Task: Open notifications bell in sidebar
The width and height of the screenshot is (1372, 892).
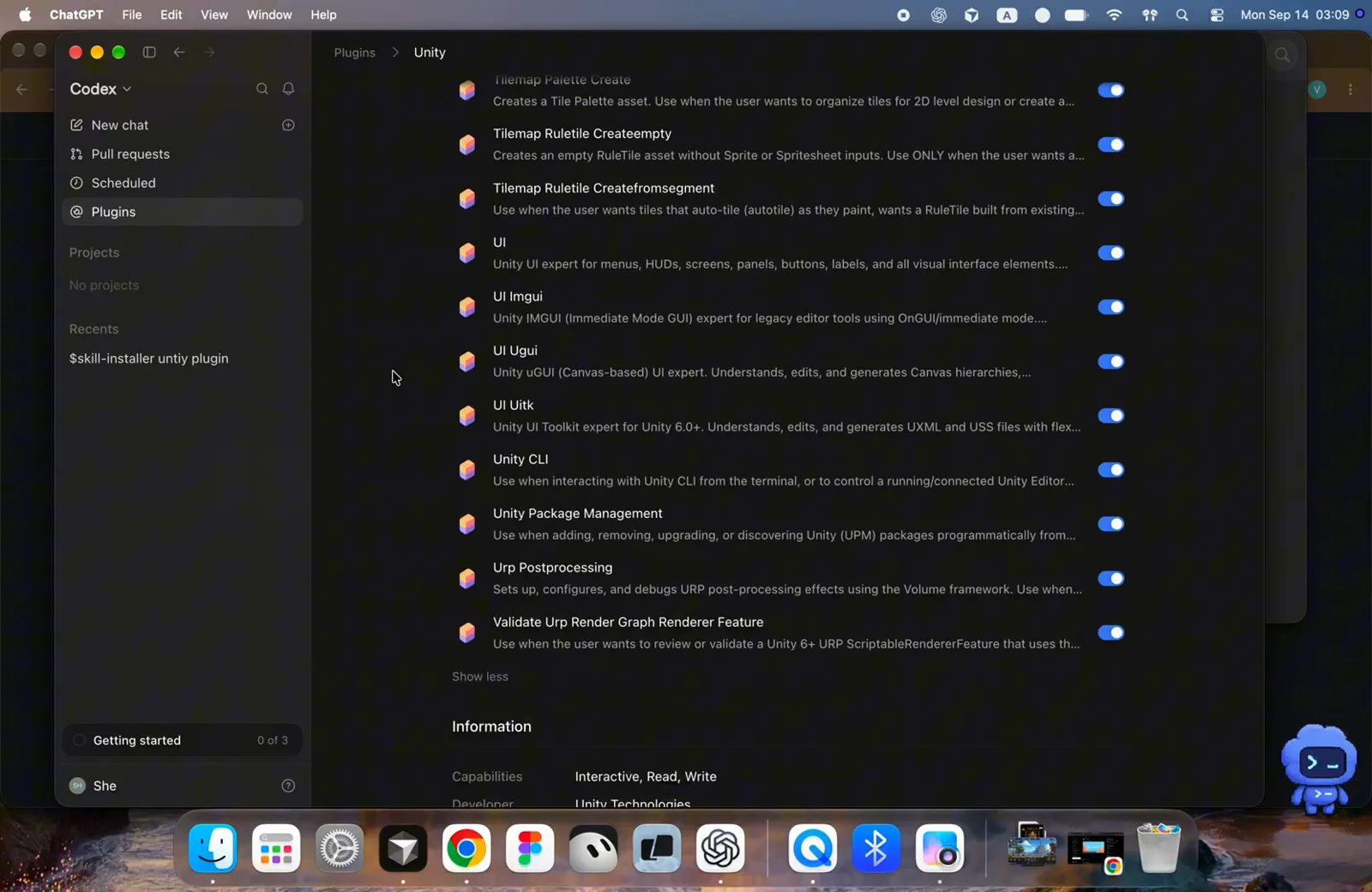Action: (x=289, y=89)
